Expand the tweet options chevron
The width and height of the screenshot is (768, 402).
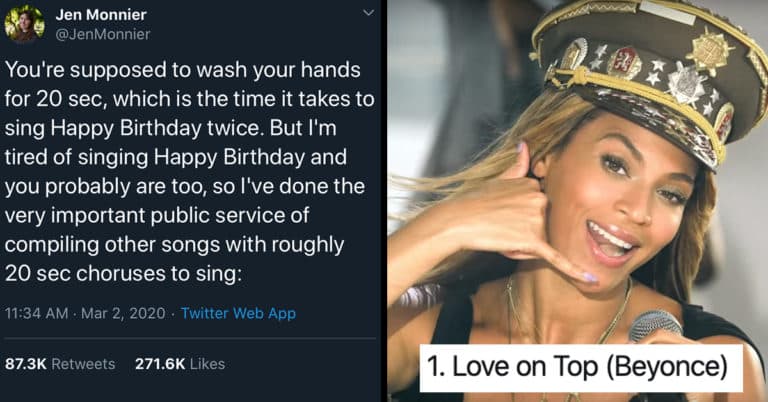(x=368, y=13)
